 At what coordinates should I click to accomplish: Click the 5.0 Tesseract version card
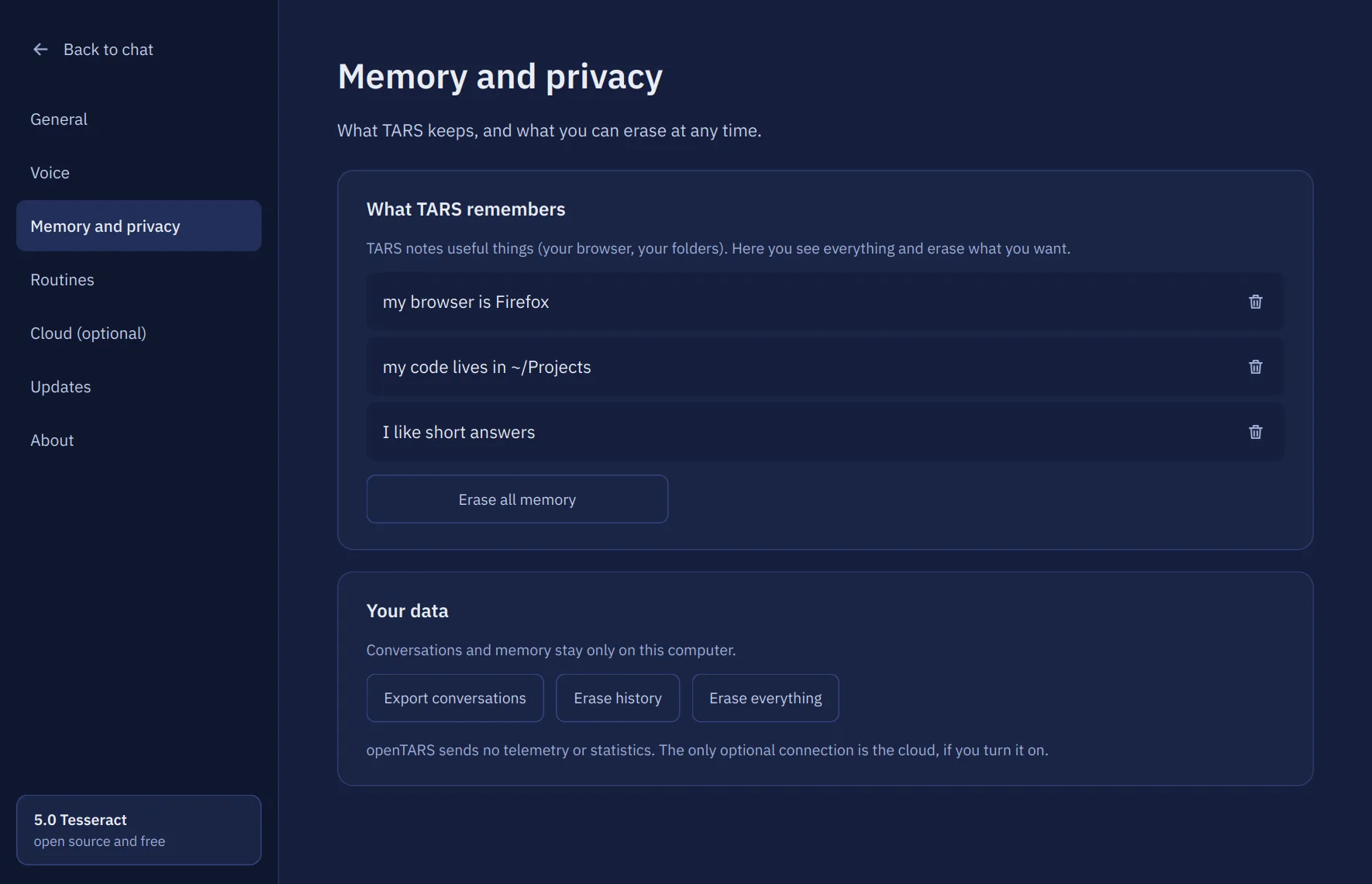[139, 830]
